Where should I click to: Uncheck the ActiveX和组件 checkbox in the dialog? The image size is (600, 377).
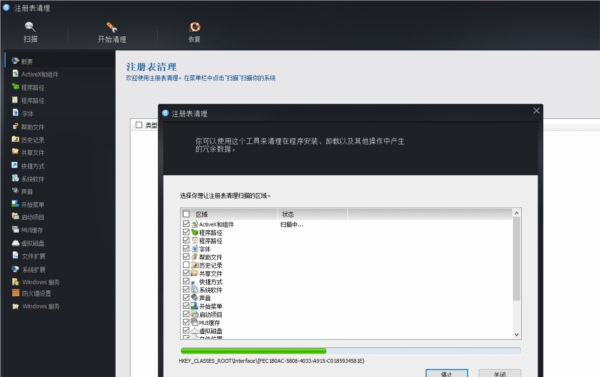(x=186, y=224)
